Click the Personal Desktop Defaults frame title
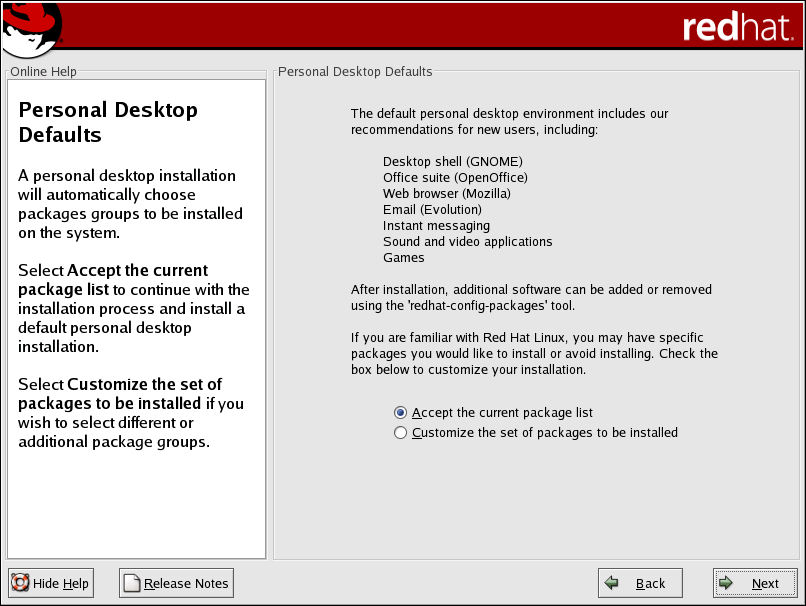Viewport: 806px width, 606px height. 355,72
